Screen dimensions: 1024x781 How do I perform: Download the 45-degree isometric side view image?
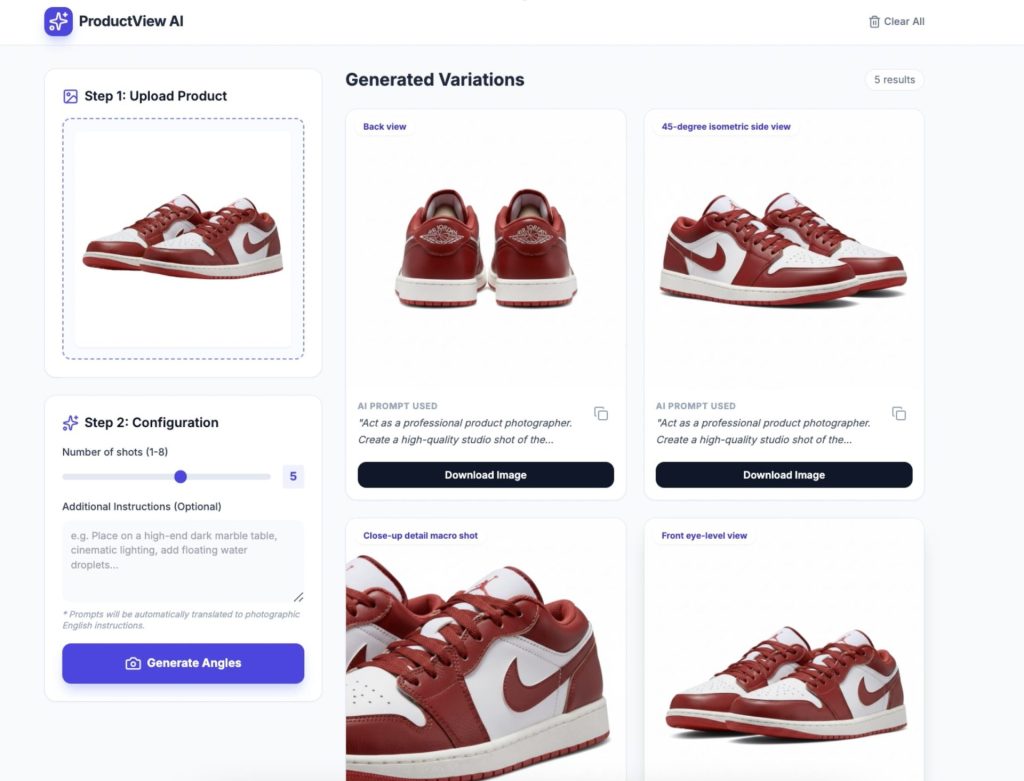(783, 475)
